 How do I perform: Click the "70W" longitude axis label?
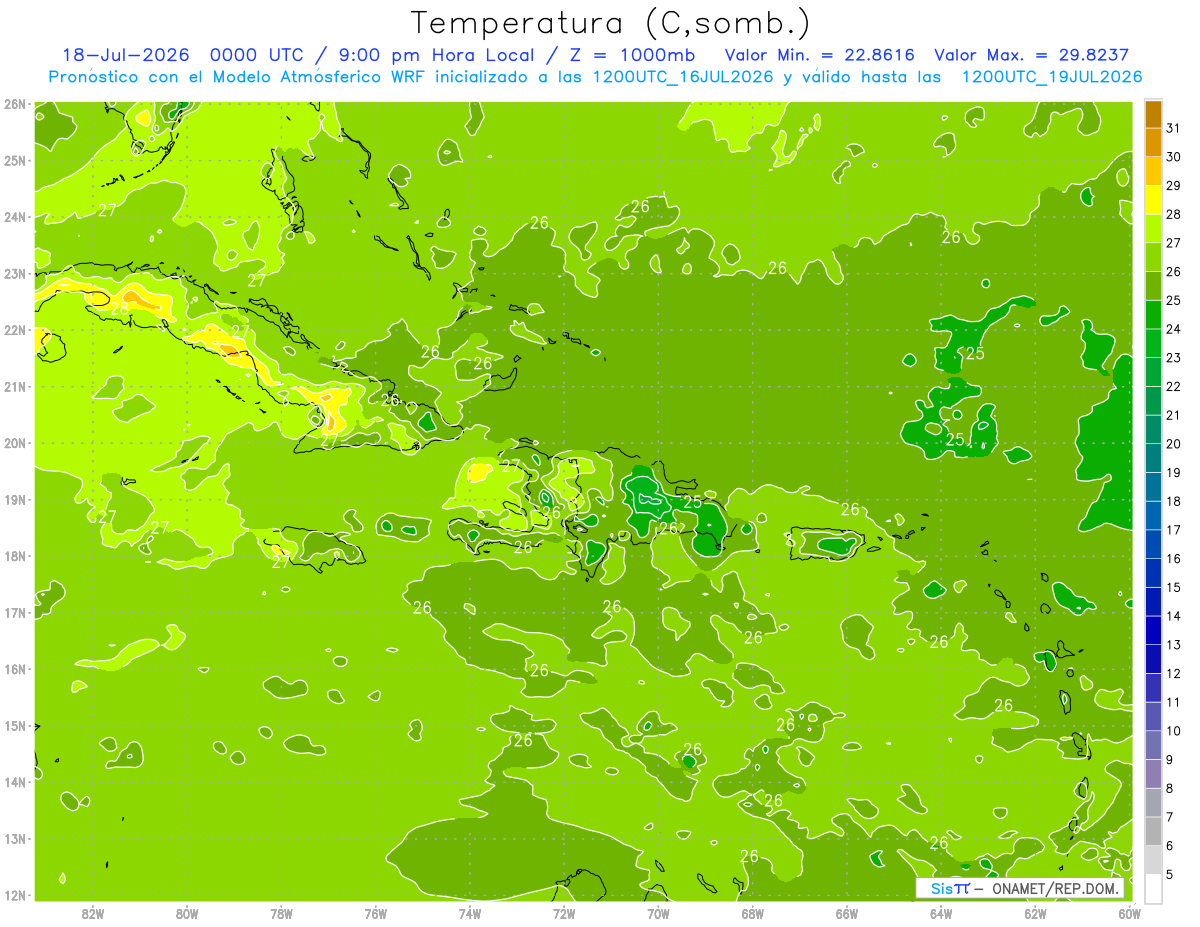tap(658, 913)
